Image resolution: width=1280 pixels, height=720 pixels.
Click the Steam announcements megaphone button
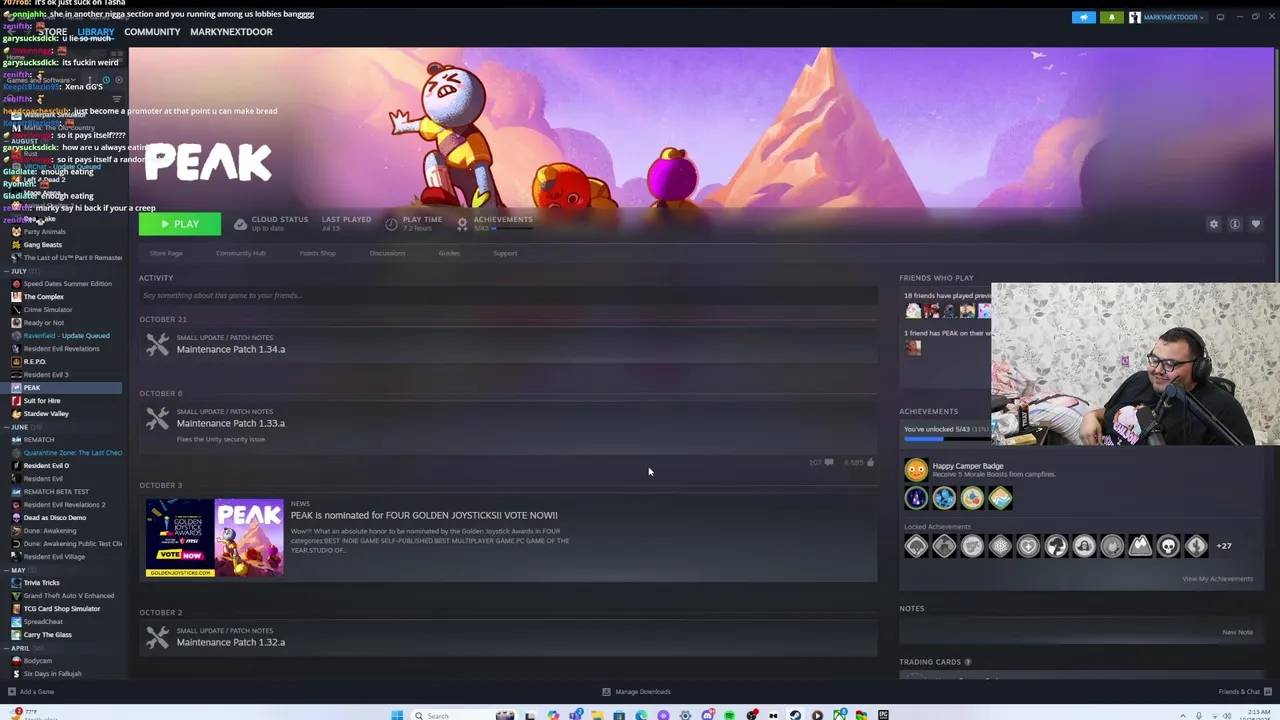1084,17
